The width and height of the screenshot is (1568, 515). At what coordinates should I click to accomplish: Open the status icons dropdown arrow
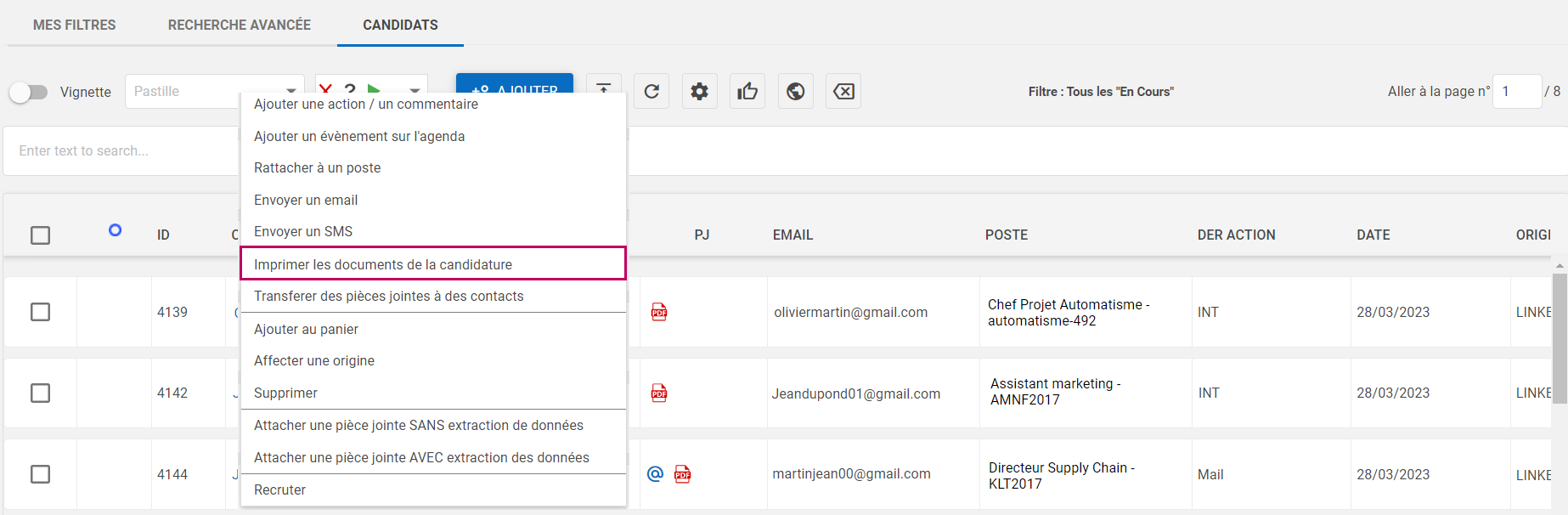pyautogui.click(x=415, y=88)
